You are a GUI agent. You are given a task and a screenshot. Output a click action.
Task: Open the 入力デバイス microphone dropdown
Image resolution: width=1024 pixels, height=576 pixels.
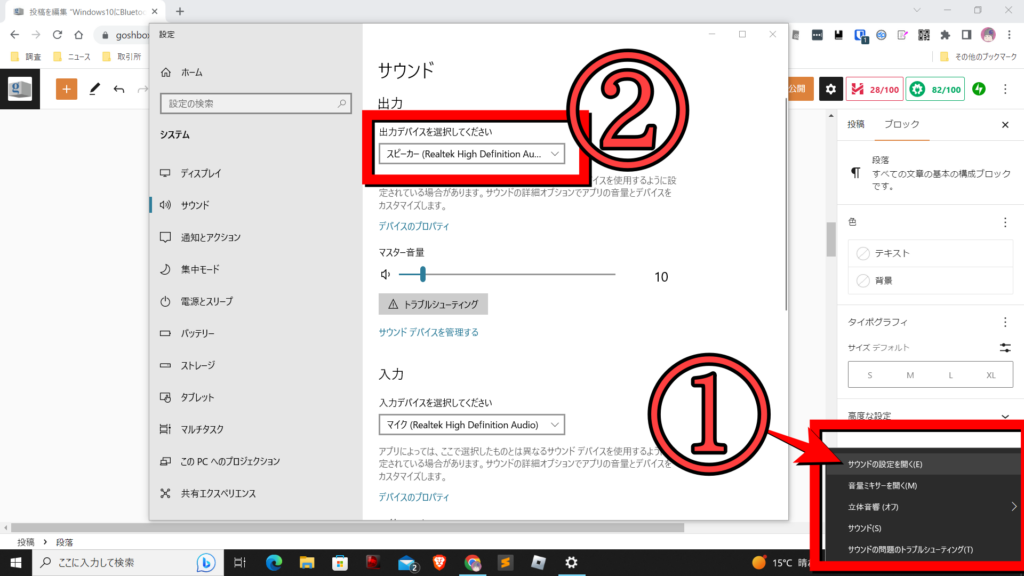tap(471, 425)
